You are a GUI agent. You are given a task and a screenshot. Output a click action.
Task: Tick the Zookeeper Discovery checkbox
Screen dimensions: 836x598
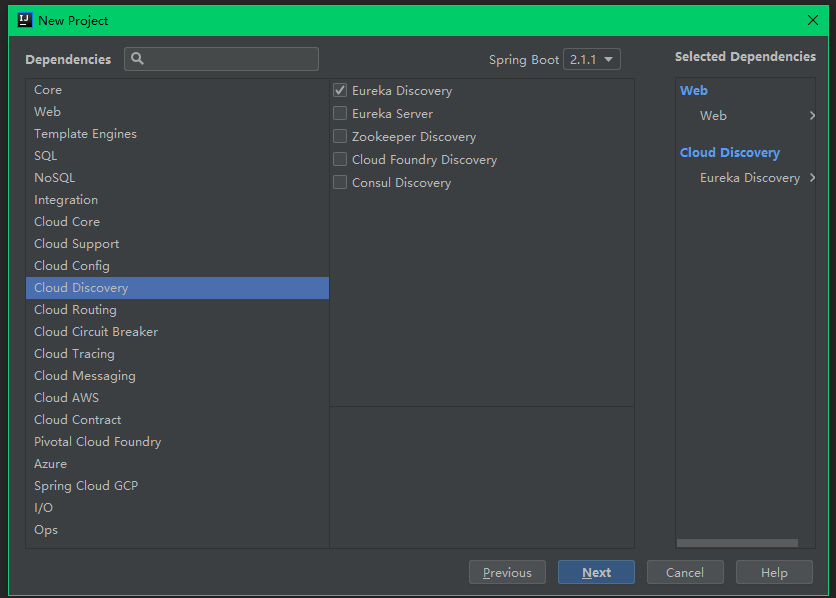pos(340,136)
